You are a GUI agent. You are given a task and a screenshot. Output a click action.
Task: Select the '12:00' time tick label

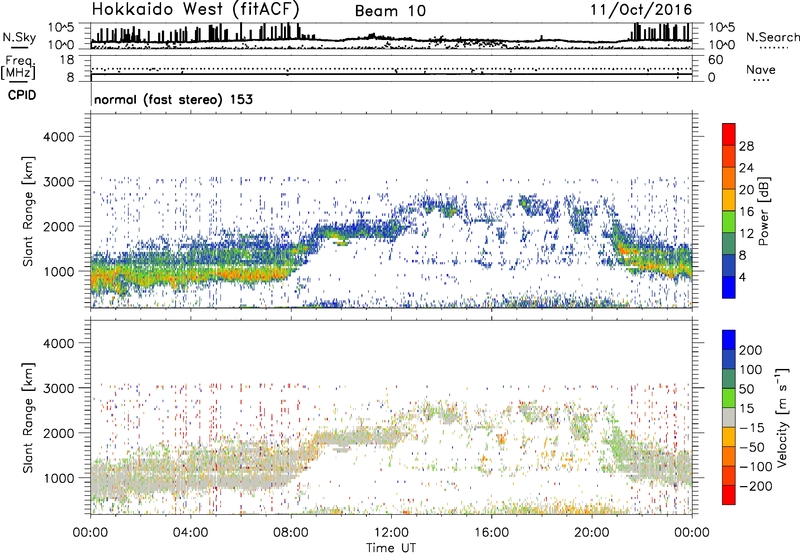pyautogui.click(x=391, y=533)
